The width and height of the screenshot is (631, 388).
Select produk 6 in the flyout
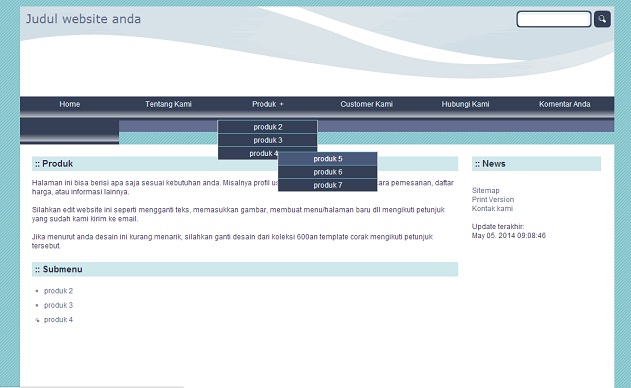click(328, 172)
